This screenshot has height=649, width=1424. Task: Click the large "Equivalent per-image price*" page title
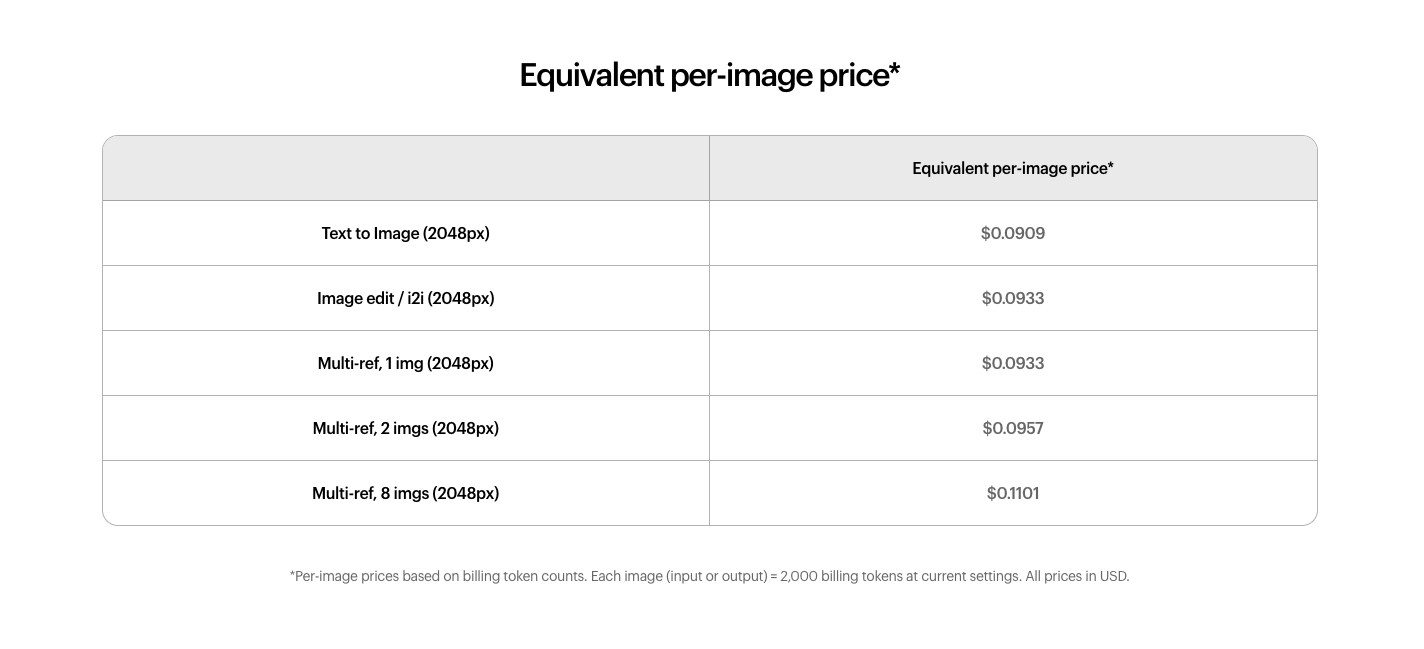click(709, 76)
